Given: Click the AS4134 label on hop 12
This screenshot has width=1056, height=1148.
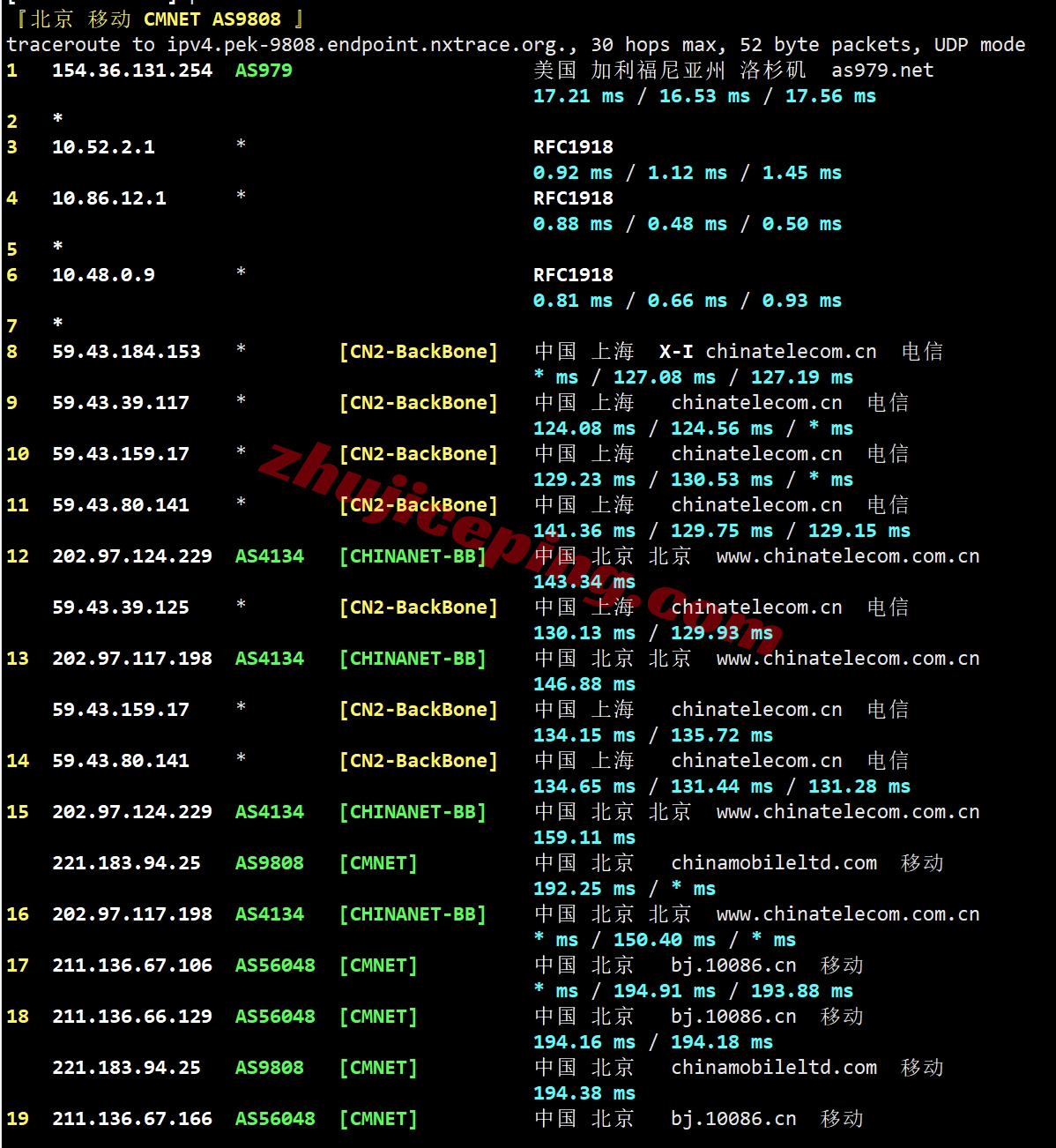Looking at the screenshot, I should [269, 556].
